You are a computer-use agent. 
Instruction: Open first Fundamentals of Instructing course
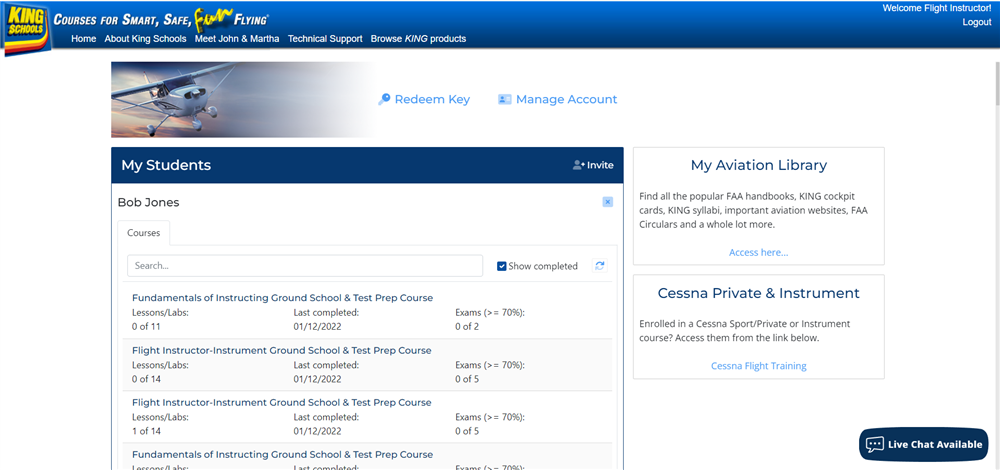coord(283,298)
